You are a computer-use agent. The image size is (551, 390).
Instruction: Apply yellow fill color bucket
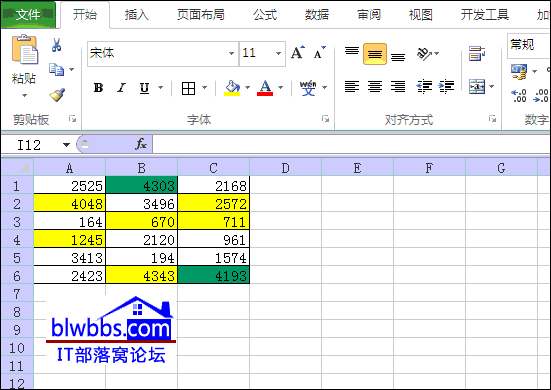[x=232, y=87]
